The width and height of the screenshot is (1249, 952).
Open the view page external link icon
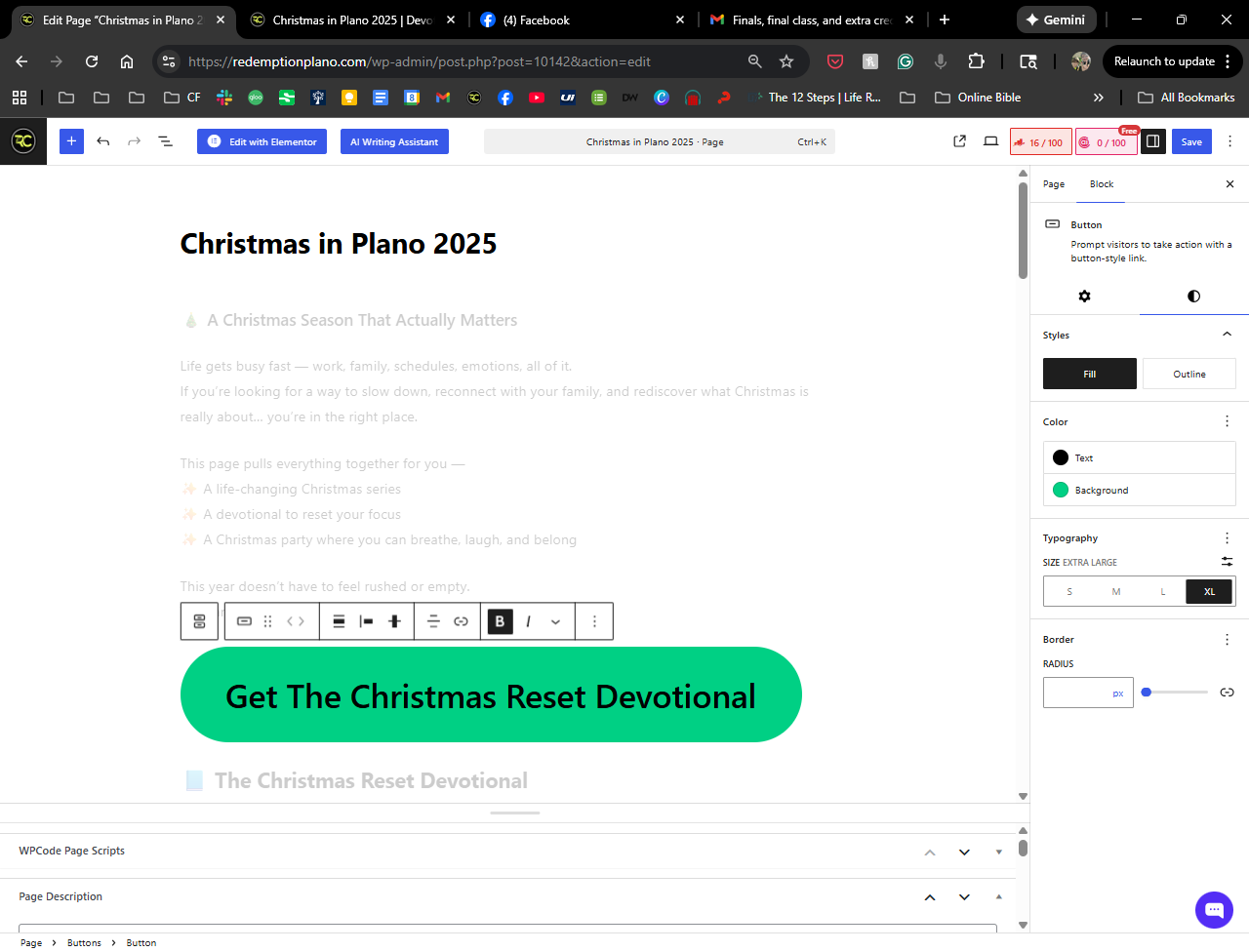tap(959, 141)
